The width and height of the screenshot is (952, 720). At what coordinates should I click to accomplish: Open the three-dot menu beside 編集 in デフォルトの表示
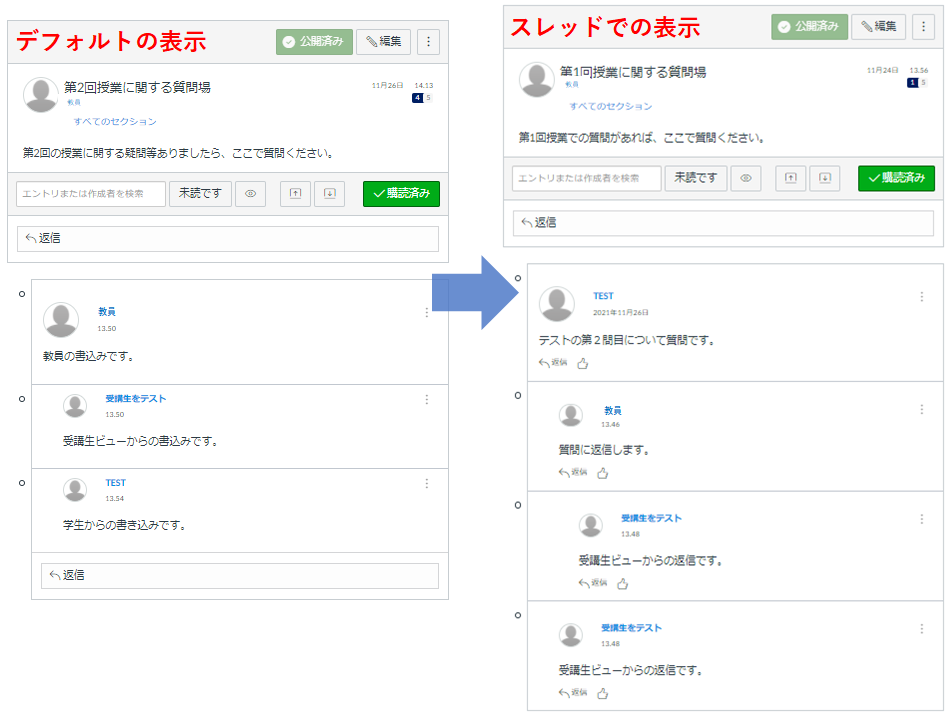coord(428,41)
